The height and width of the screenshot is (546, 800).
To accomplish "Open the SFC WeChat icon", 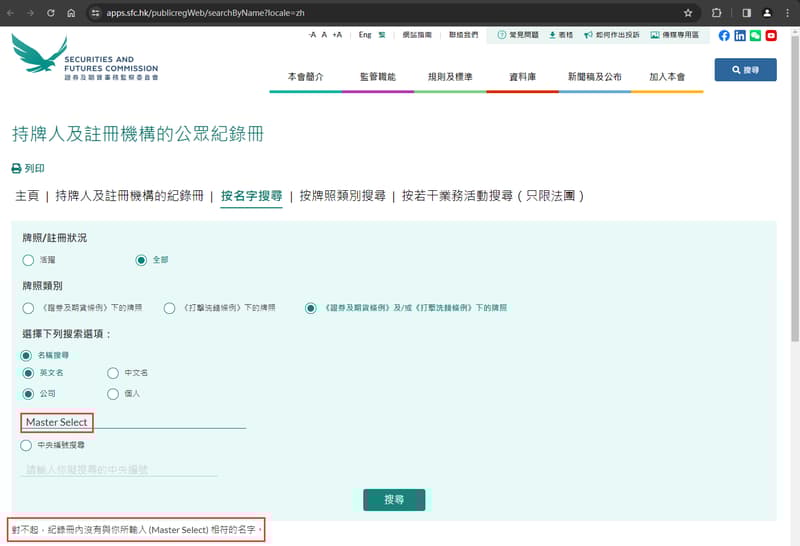I will click(x=755, y=35).
